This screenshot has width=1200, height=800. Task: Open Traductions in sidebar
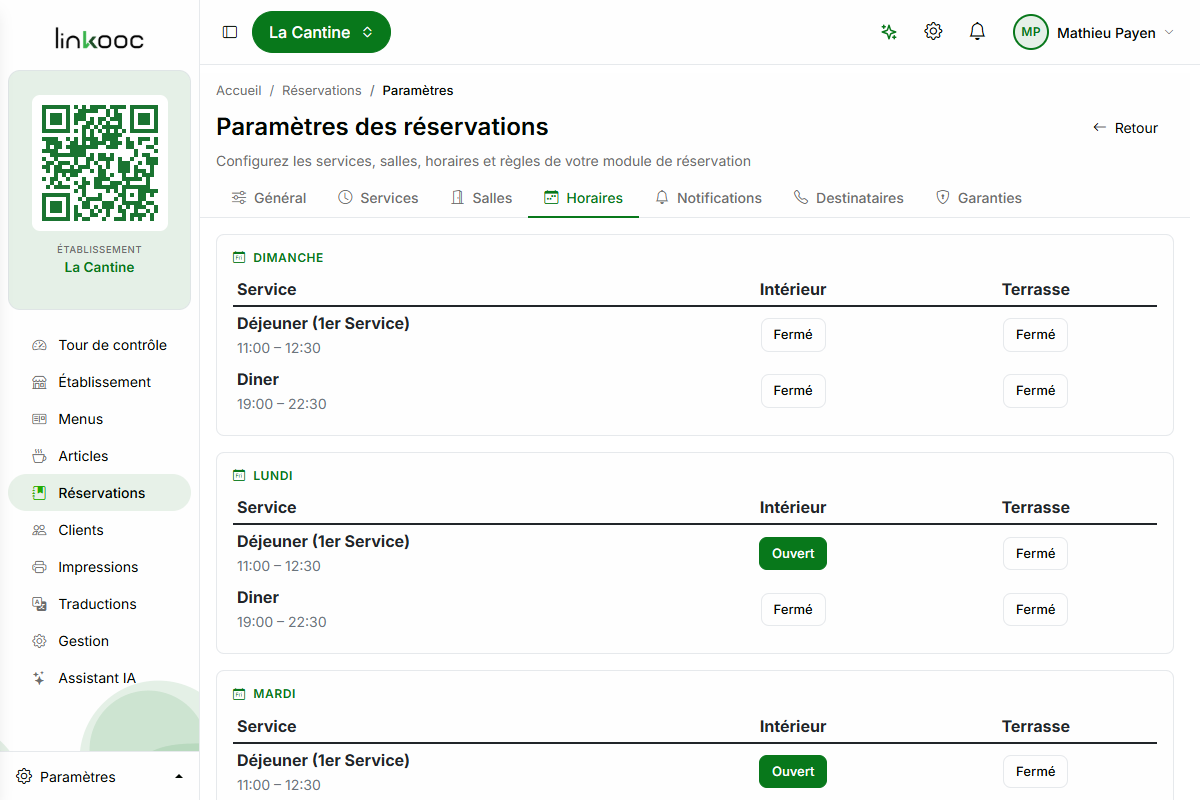(x=99, y=604)
